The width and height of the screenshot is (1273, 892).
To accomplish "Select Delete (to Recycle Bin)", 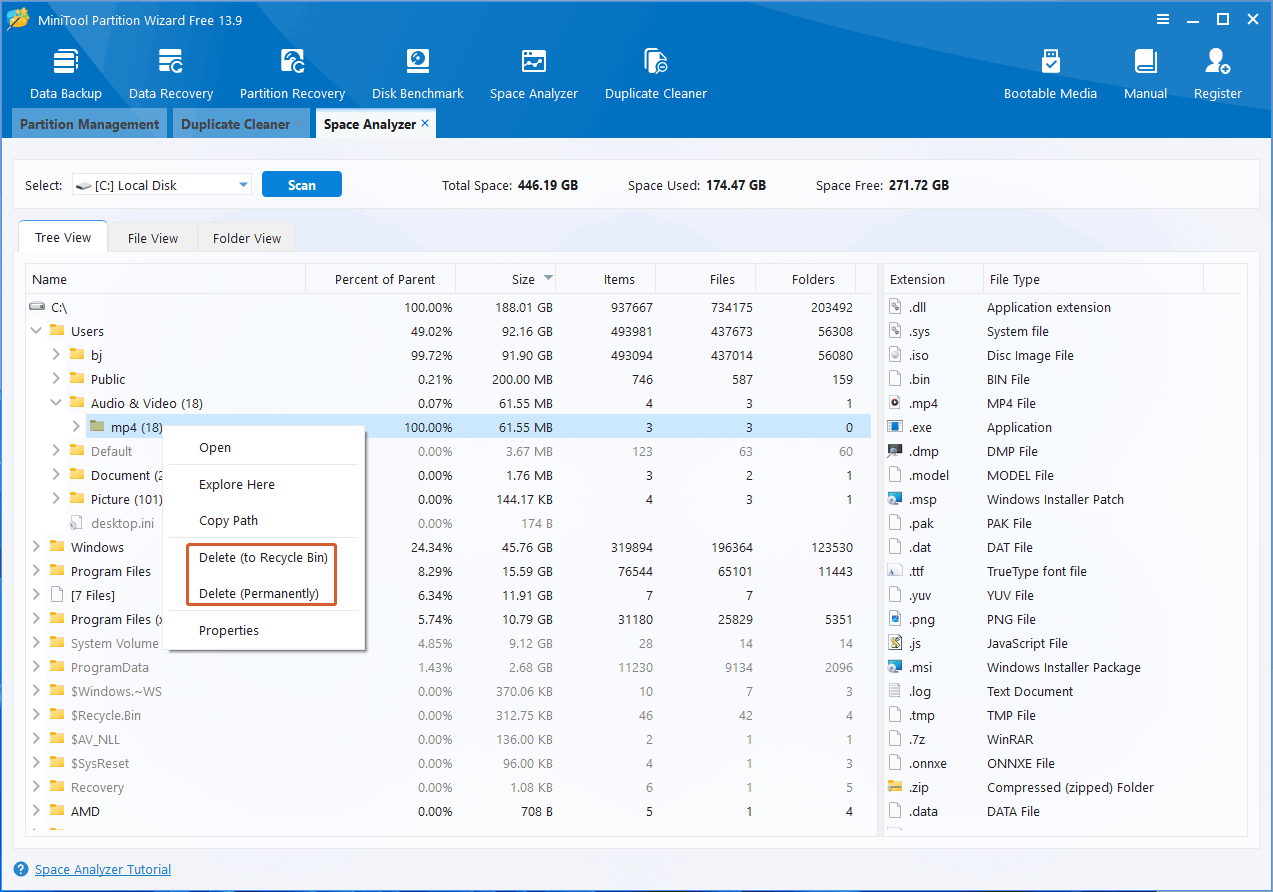I will (264, 557).
